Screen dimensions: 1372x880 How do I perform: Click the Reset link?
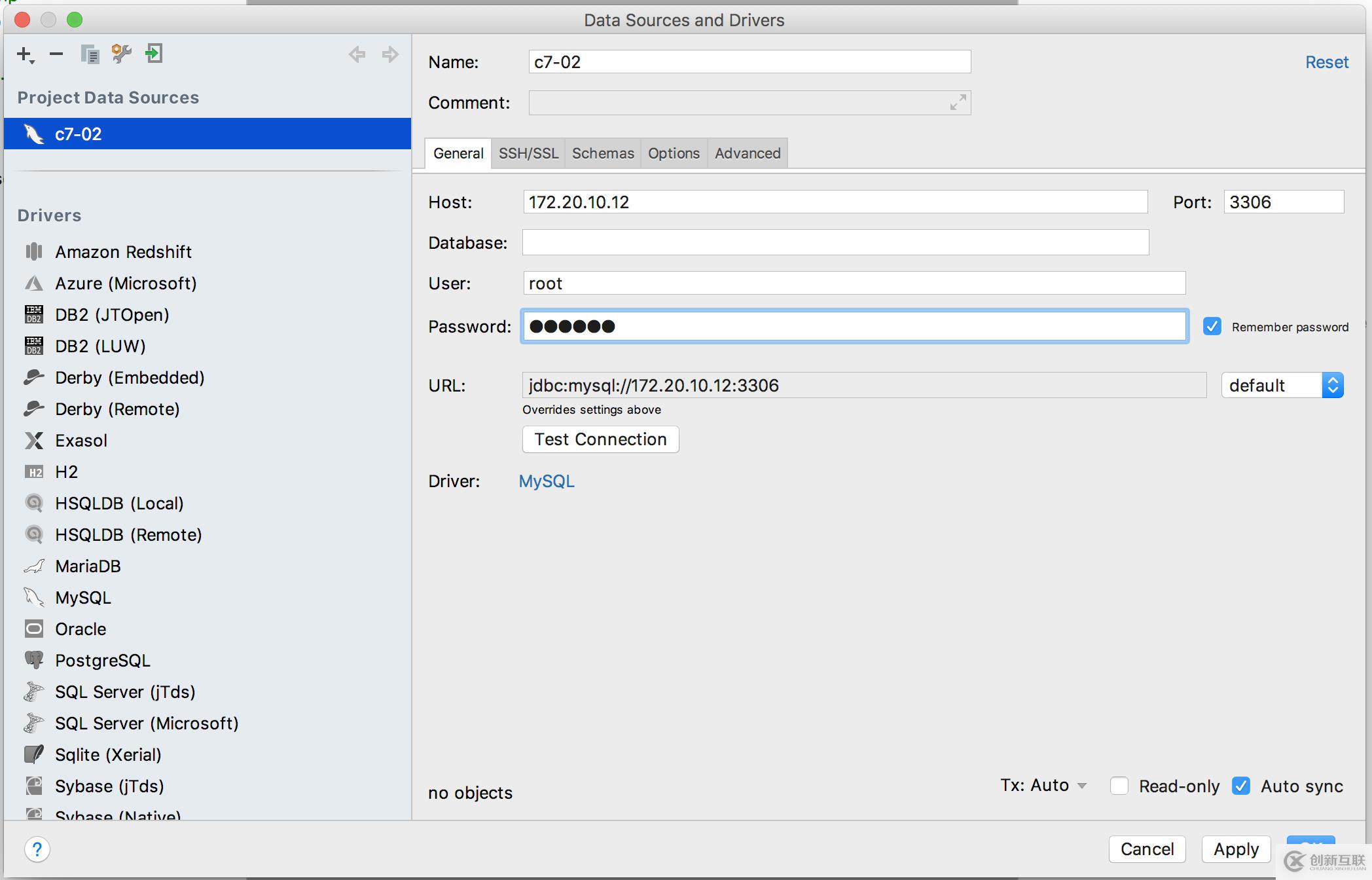[1326, 62]
